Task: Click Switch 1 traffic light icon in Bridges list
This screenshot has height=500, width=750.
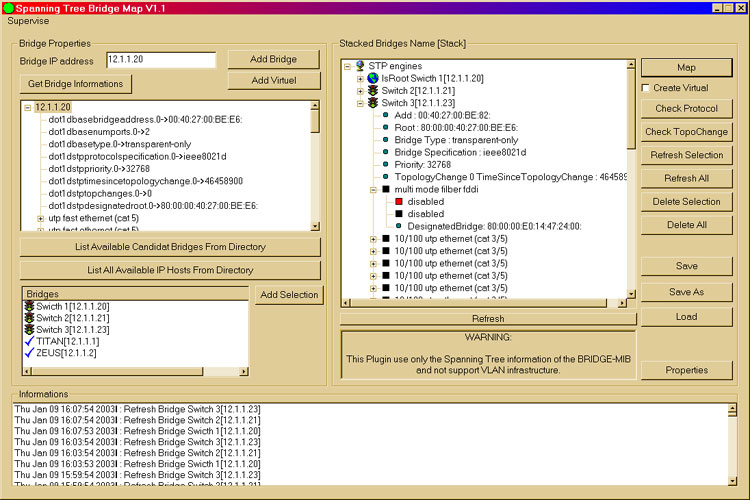Action: [29, 306]
